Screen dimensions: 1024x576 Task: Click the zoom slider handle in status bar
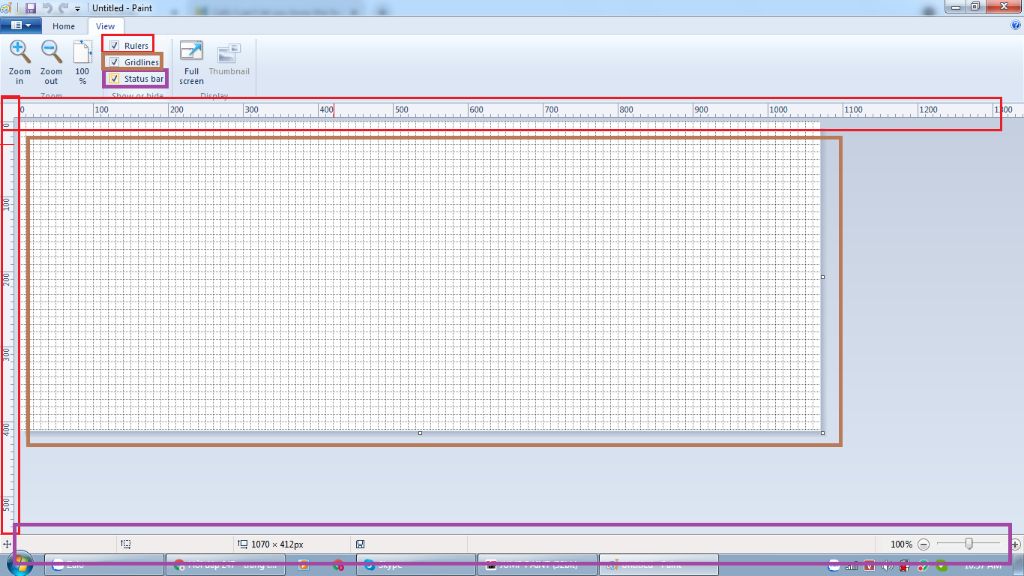point(968,544)
